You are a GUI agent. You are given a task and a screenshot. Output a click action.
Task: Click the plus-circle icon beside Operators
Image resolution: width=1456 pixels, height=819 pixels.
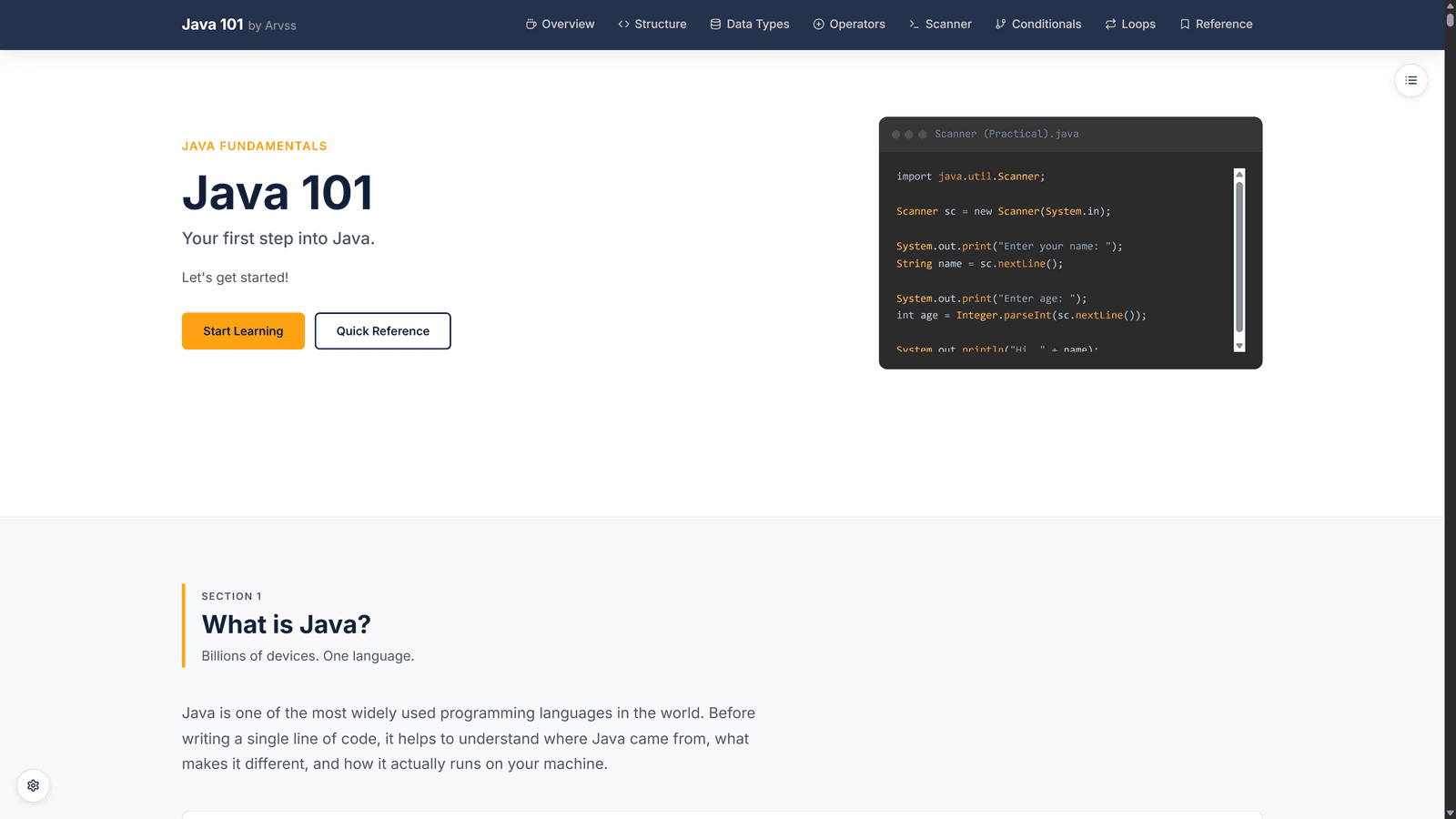818,25
